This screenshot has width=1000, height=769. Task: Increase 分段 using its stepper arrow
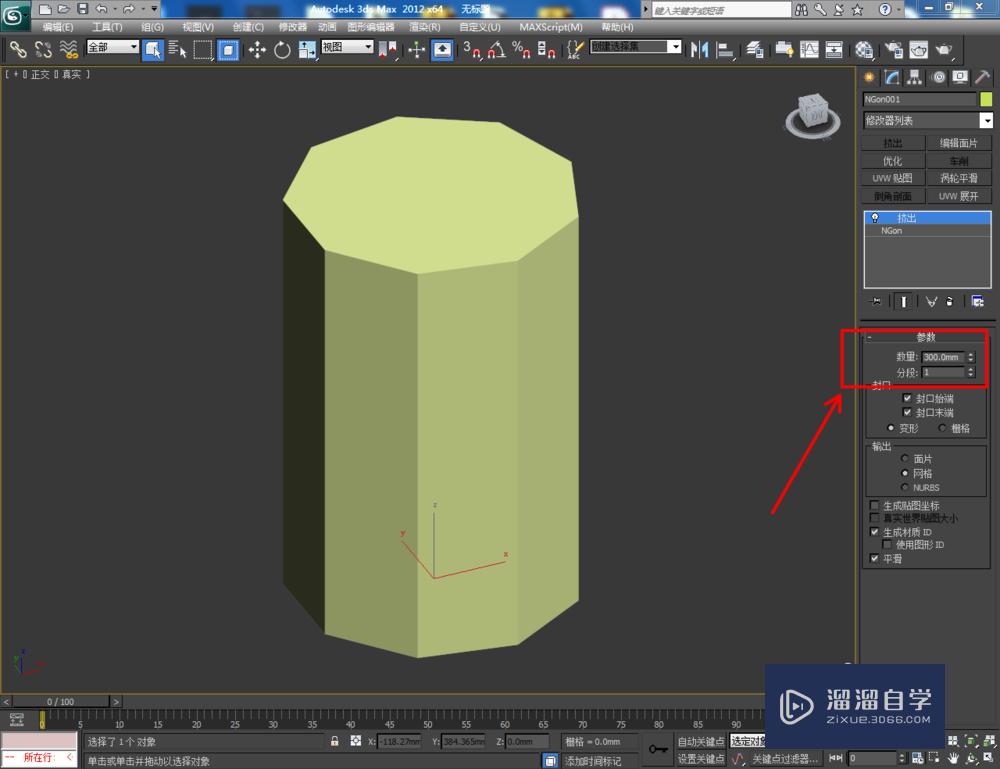coord(971,369)
